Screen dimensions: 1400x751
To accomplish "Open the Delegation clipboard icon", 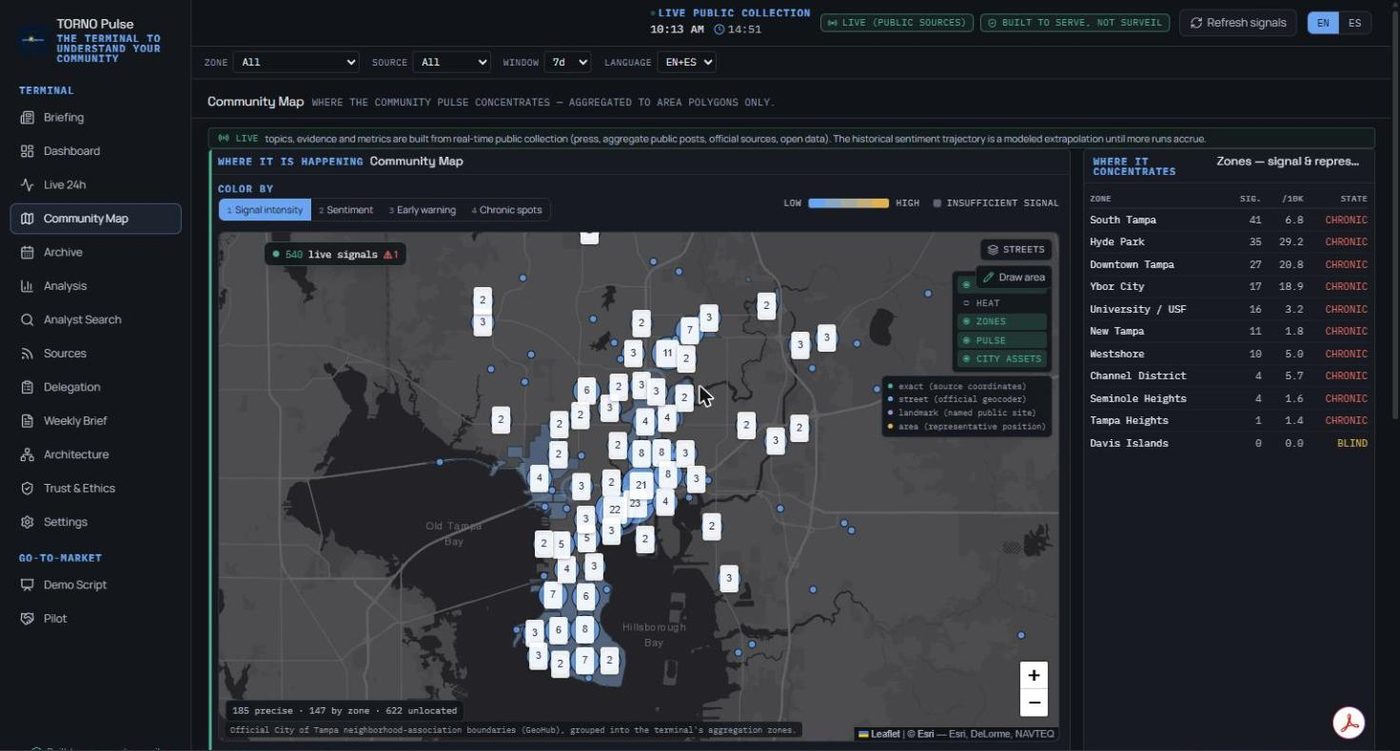I will point(27,387).
